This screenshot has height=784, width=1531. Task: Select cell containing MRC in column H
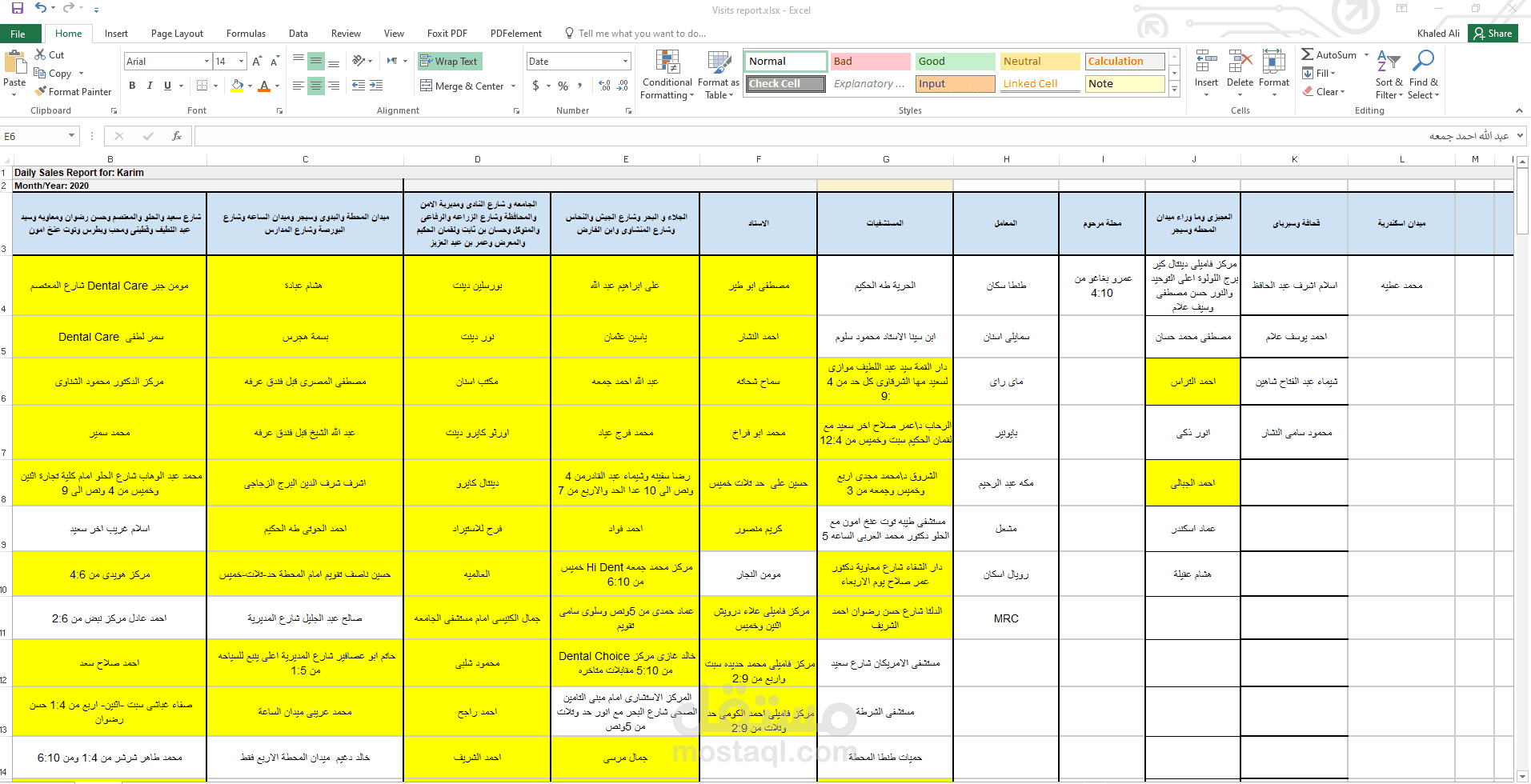pos(1006,618)
